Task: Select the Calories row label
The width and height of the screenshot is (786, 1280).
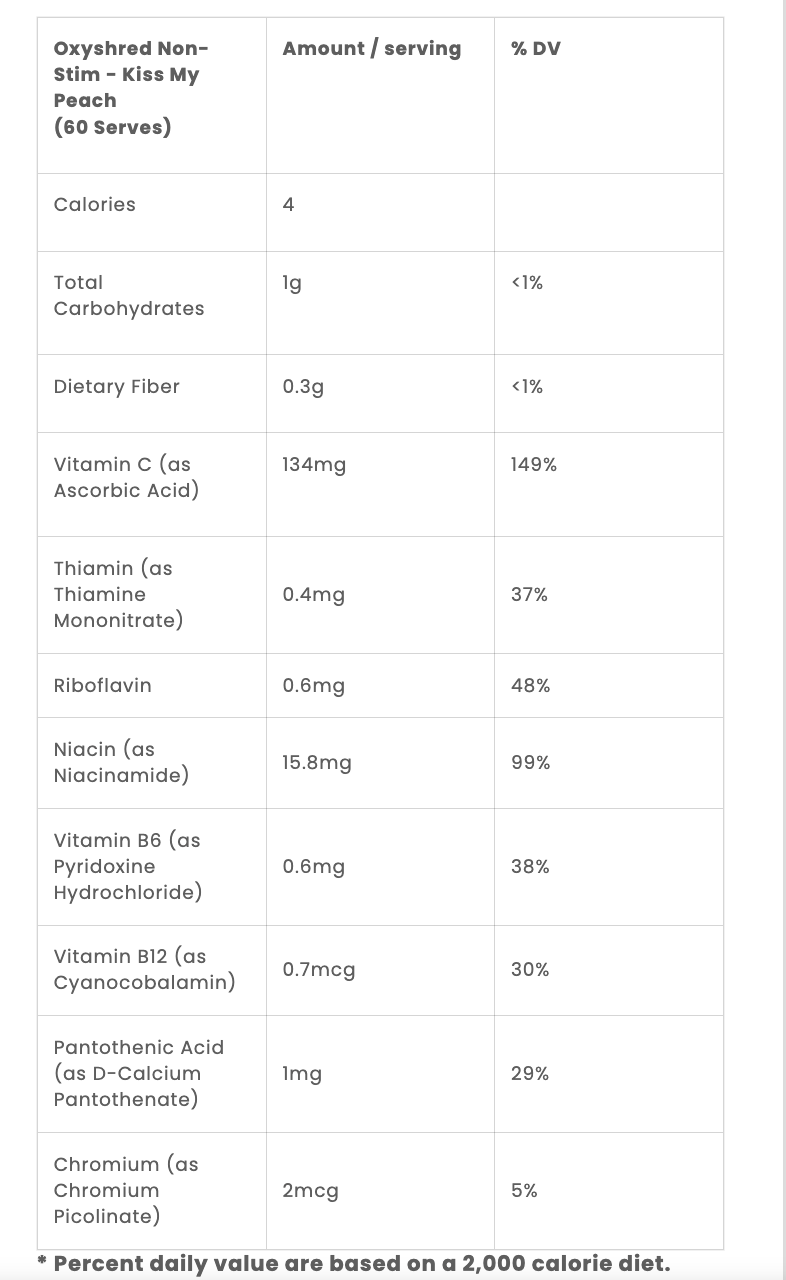Action: point(95,204)
